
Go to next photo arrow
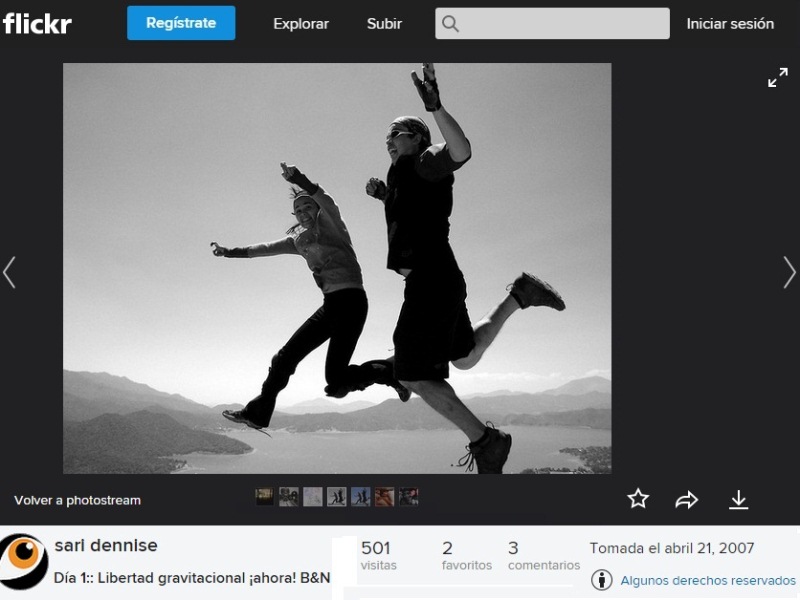(x=789, y=272)
